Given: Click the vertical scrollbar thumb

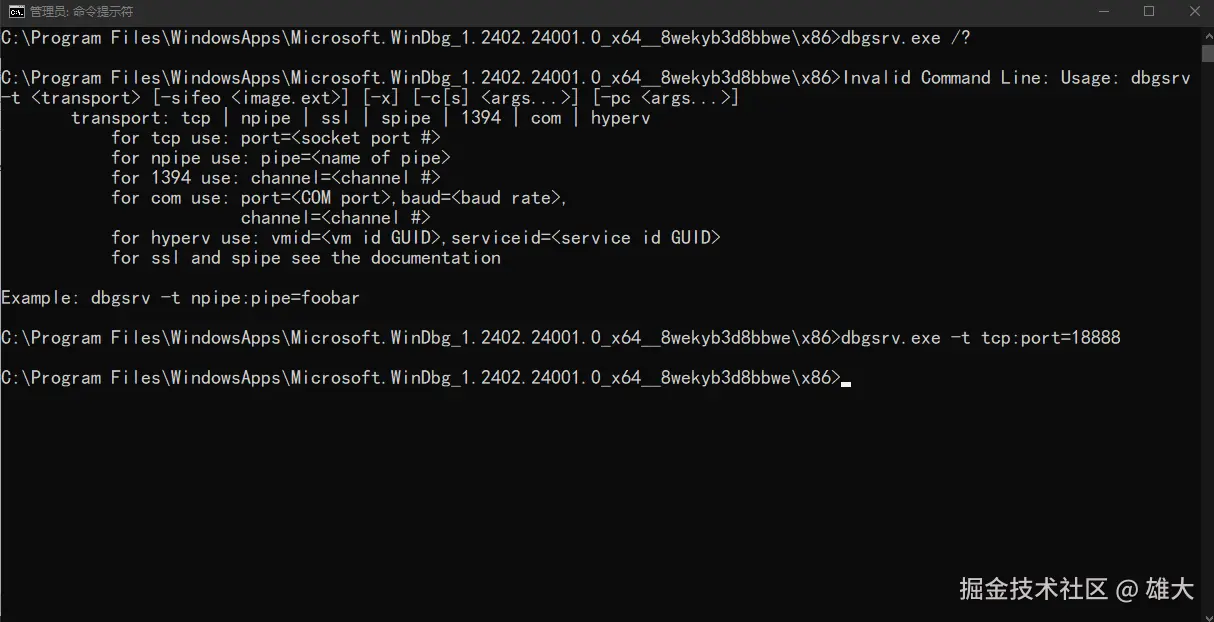Looking at the screenshot, I should (x=1207, y=52).
